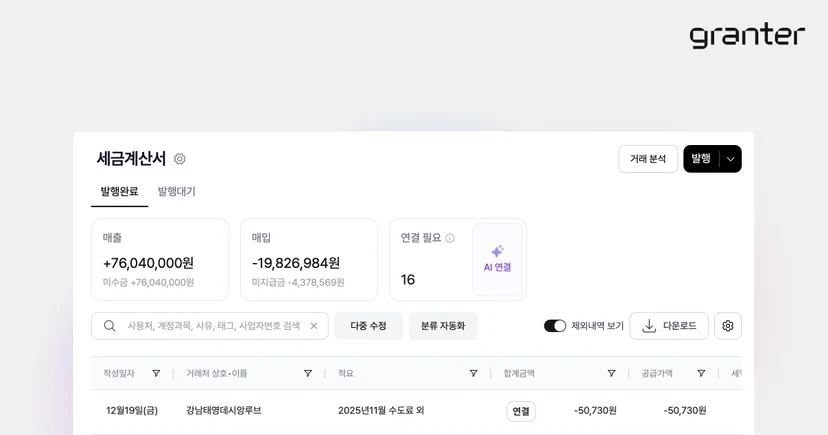The image size is (828, 435).
Task: Clear search with the X icon
Action: tap(314, 326)
